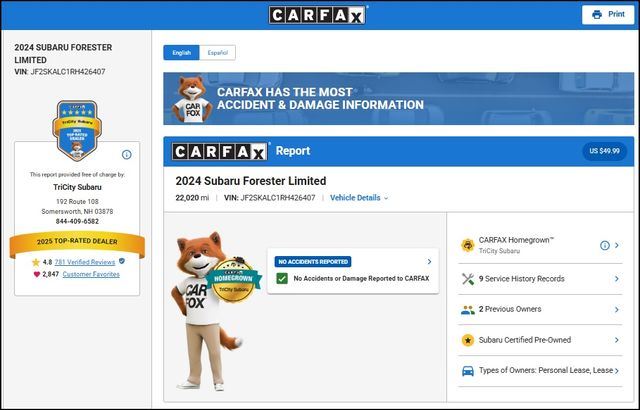Open the Customer Favorites link

pos(91,274)
